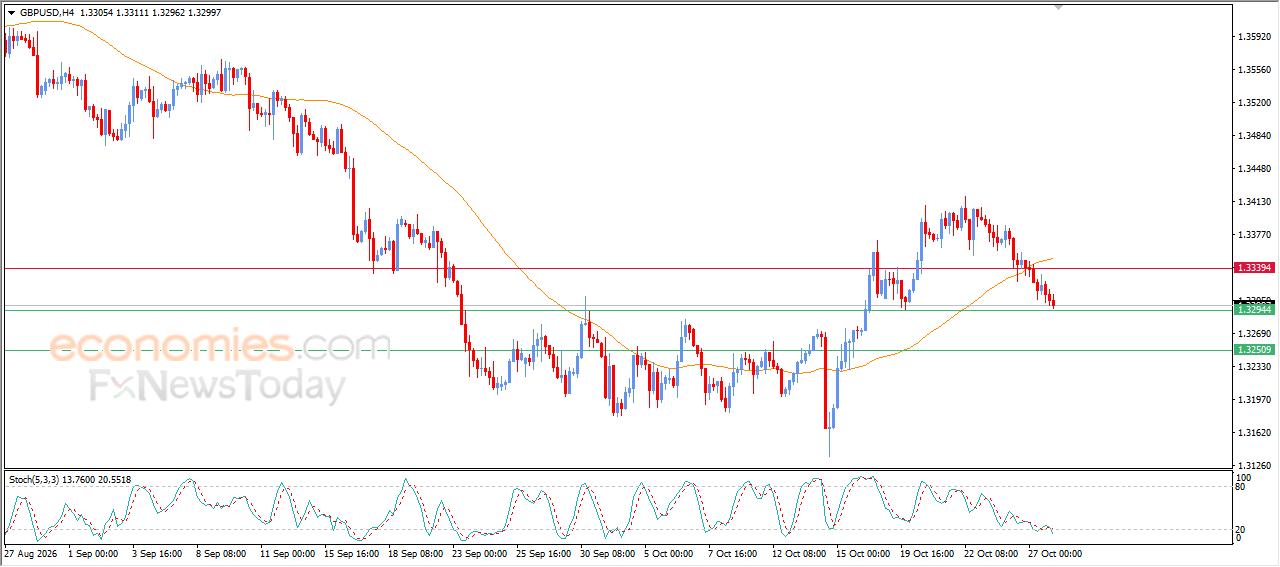Click the 25 Sep 16:00 time label

coord(542,553)
